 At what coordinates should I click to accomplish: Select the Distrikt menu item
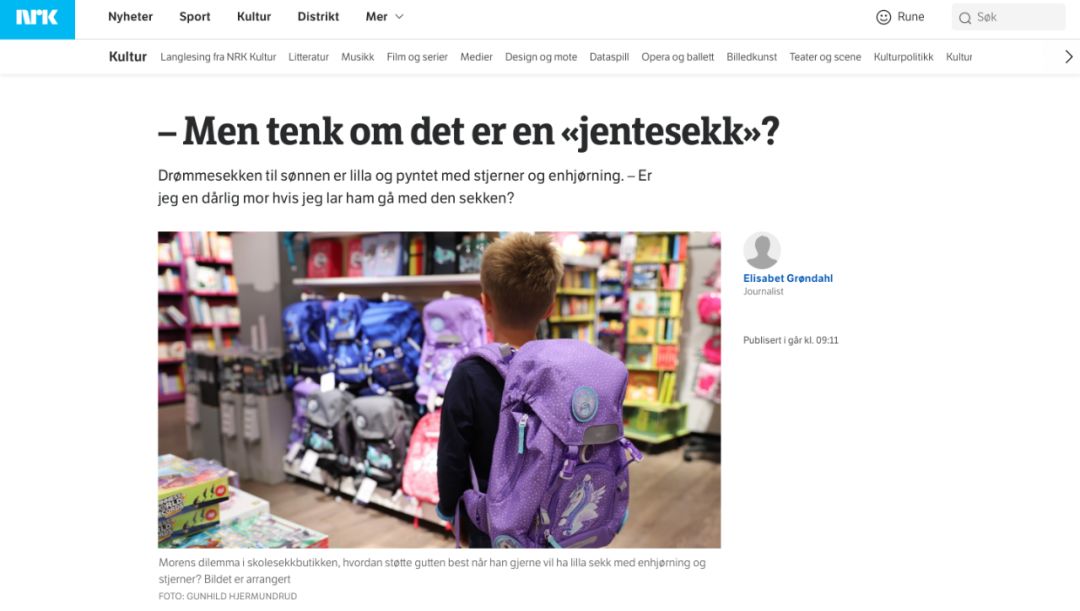coord(318,17)
